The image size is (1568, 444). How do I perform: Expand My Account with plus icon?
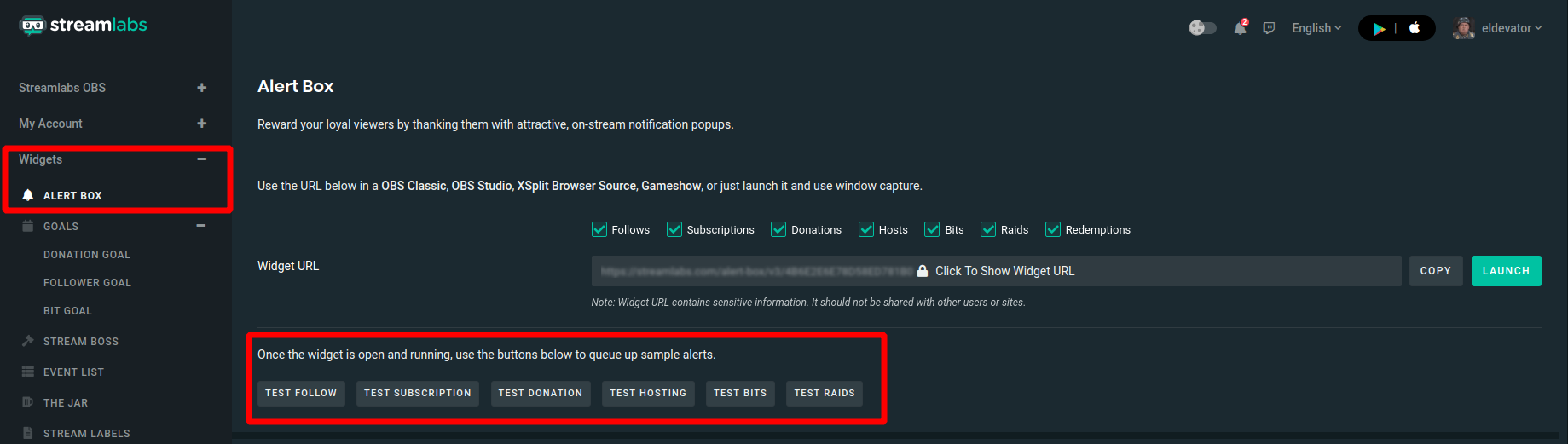[202, 124]
